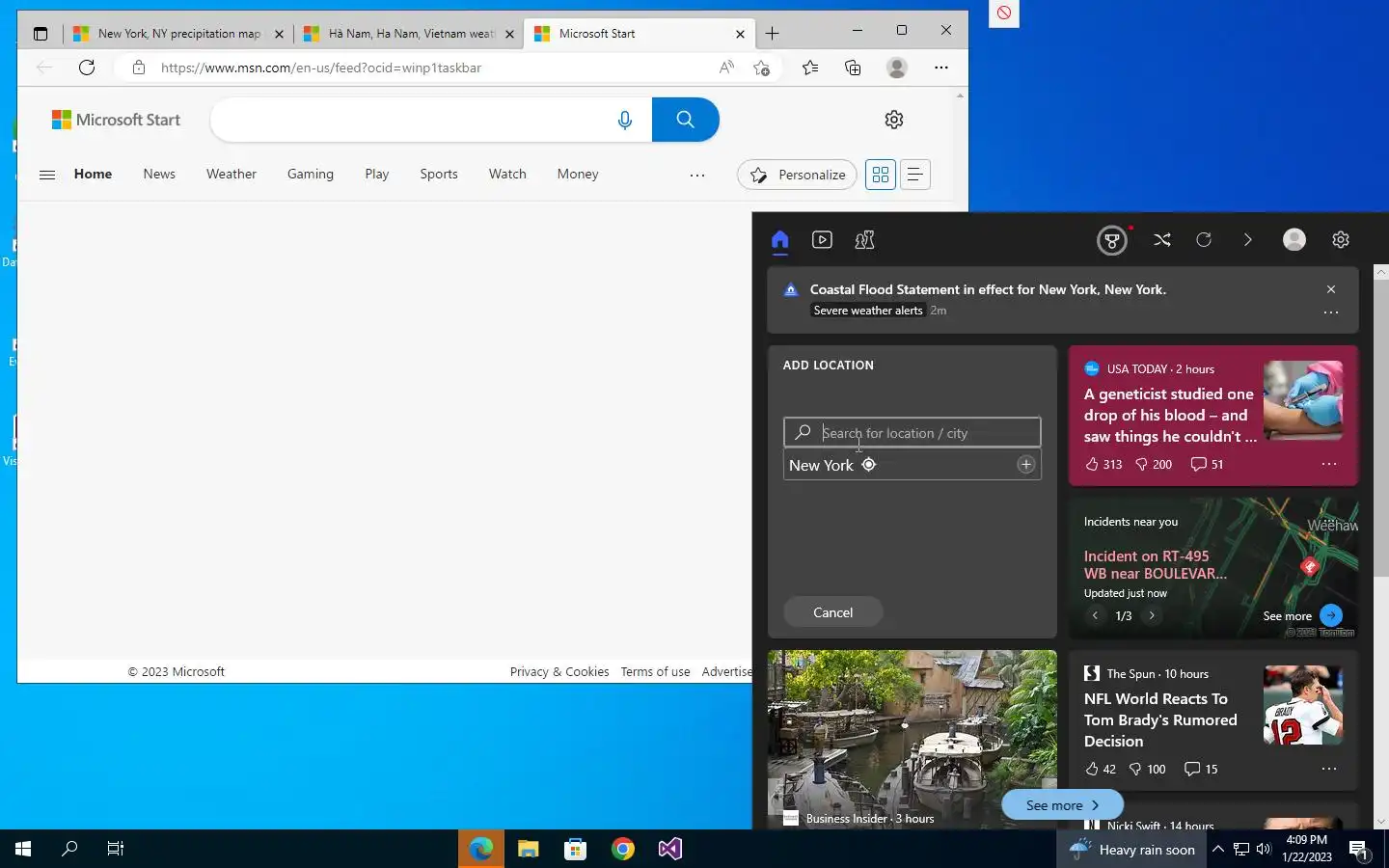Go to previous traffic incident
1389x868 pixels.
[x=1095, y=615]
